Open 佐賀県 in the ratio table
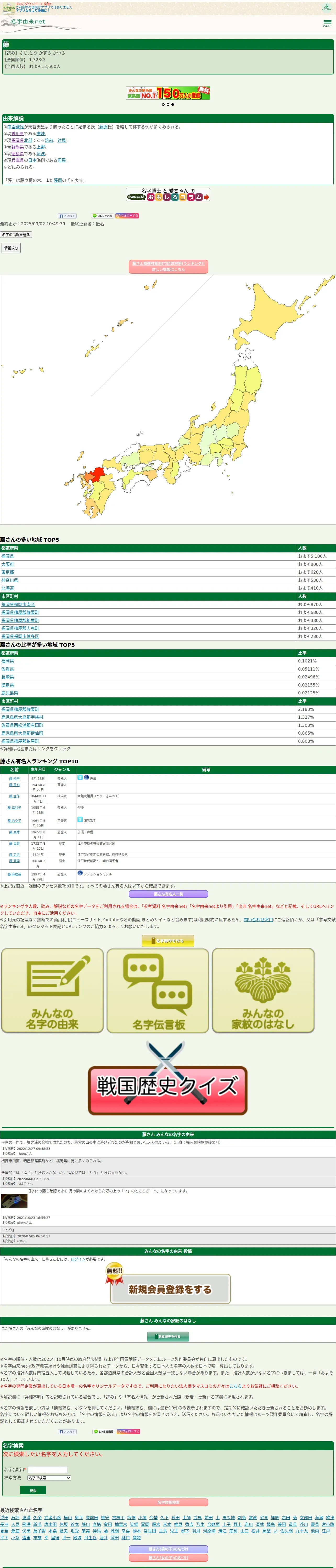 [7, 669]
